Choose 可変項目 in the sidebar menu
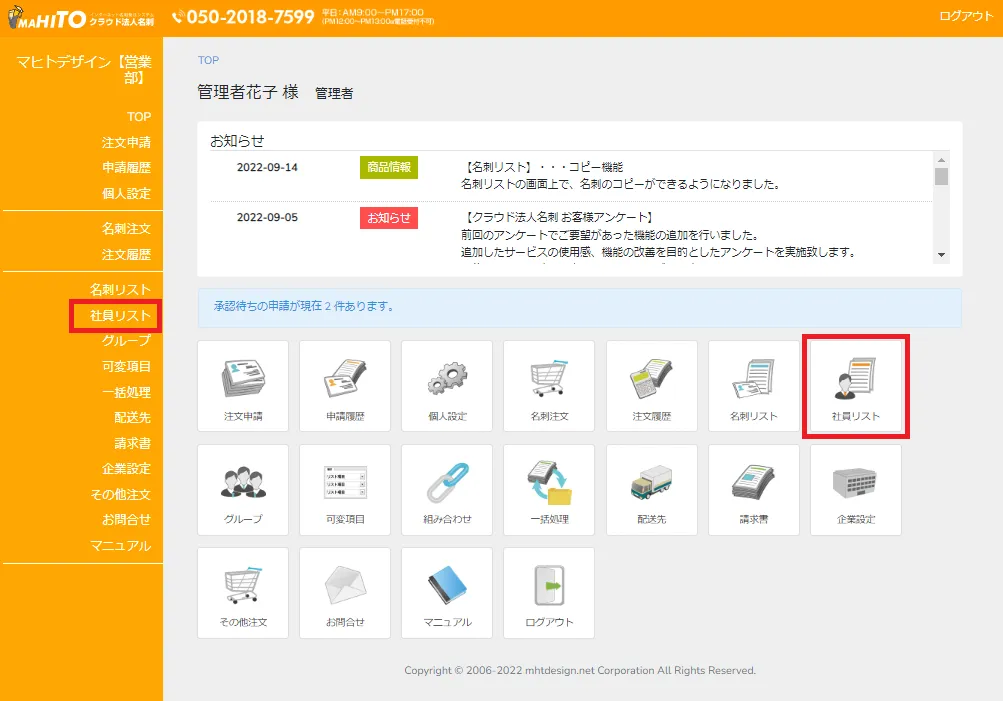 tap(125, 367)
